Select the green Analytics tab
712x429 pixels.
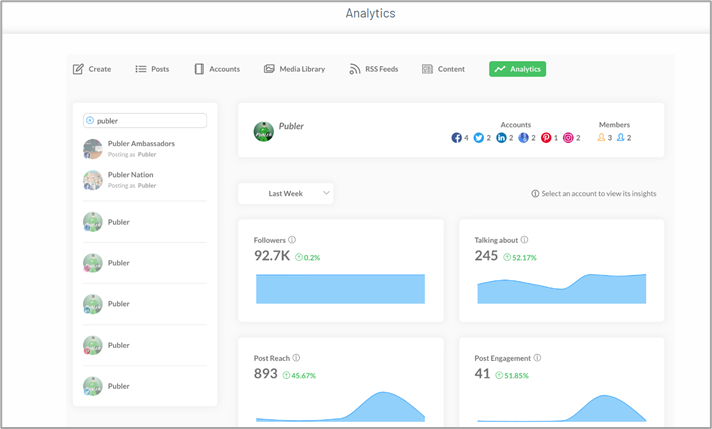click(518, 69)
